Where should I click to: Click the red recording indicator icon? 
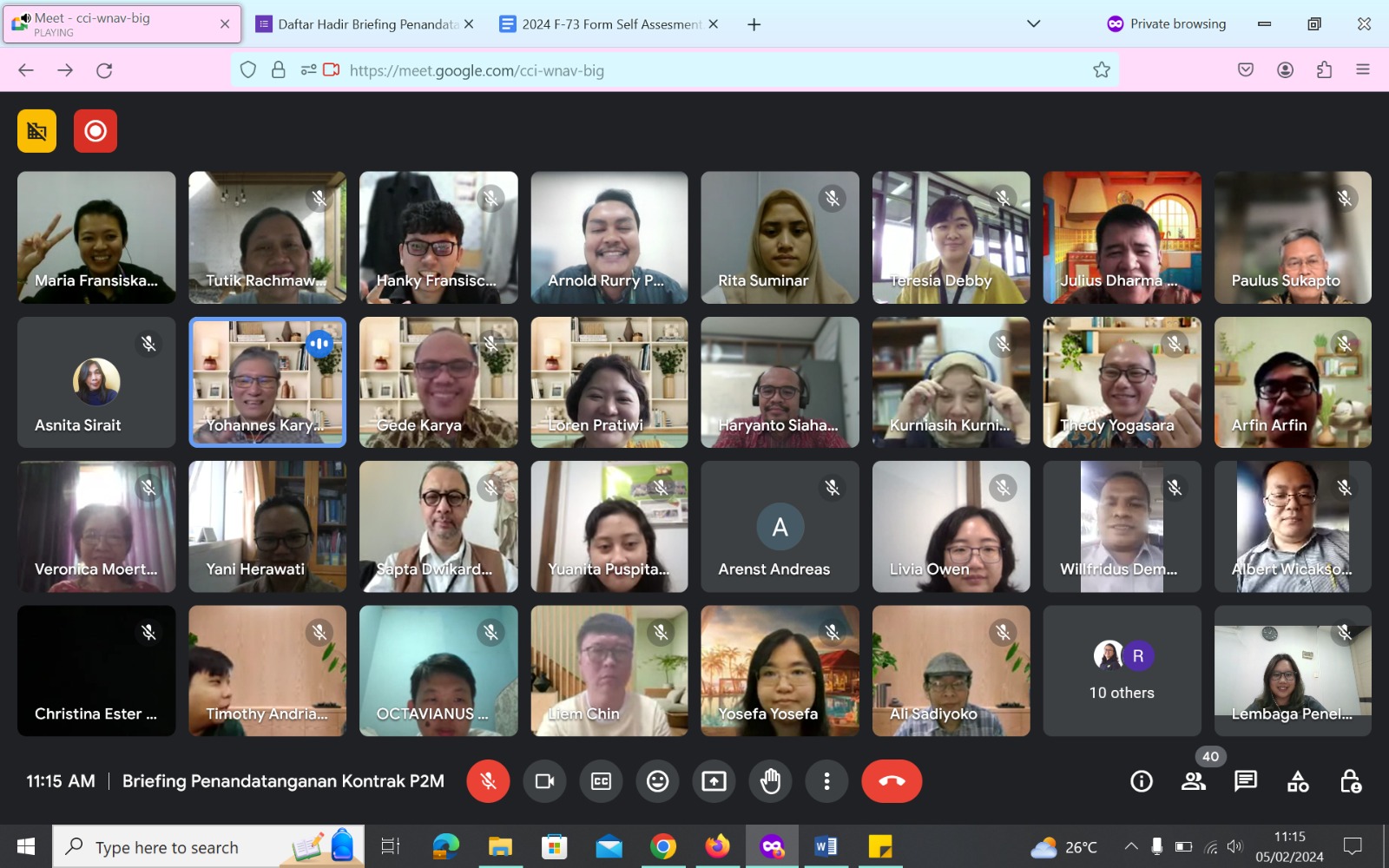95,131
